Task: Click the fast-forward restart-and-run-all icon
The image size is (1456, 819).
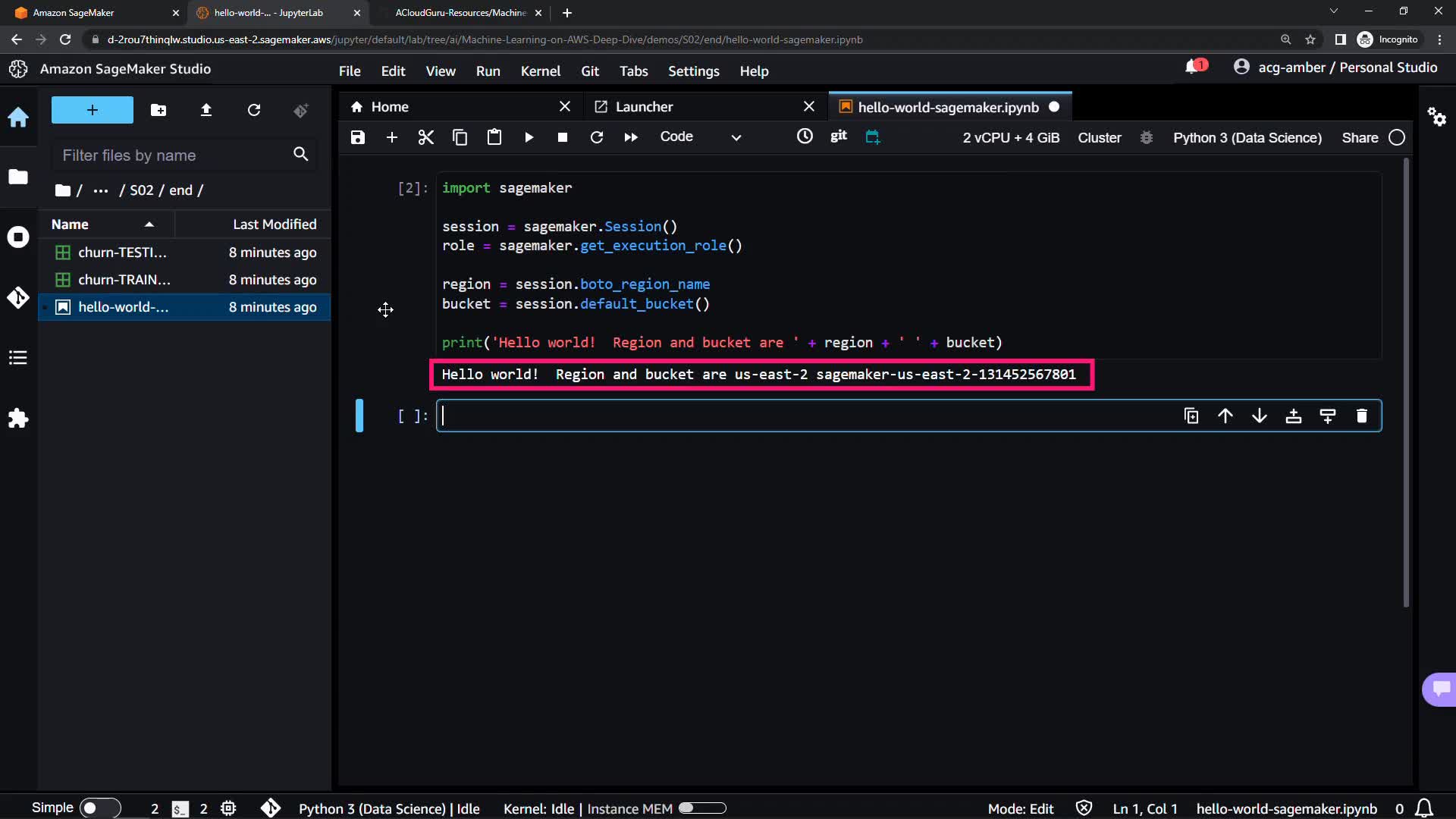Action: (631, 137)
